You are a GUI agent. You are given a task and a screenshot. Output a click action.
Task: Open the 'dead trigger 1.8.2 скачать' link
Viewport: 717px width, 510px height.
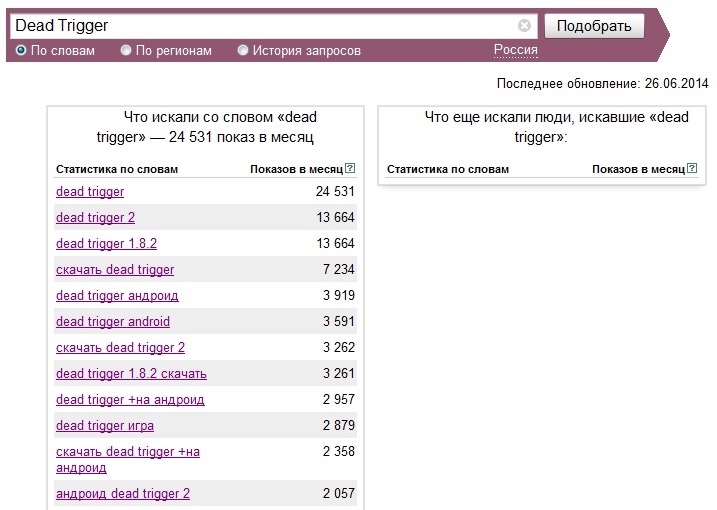pyautogui.click(x=132, y=374)
